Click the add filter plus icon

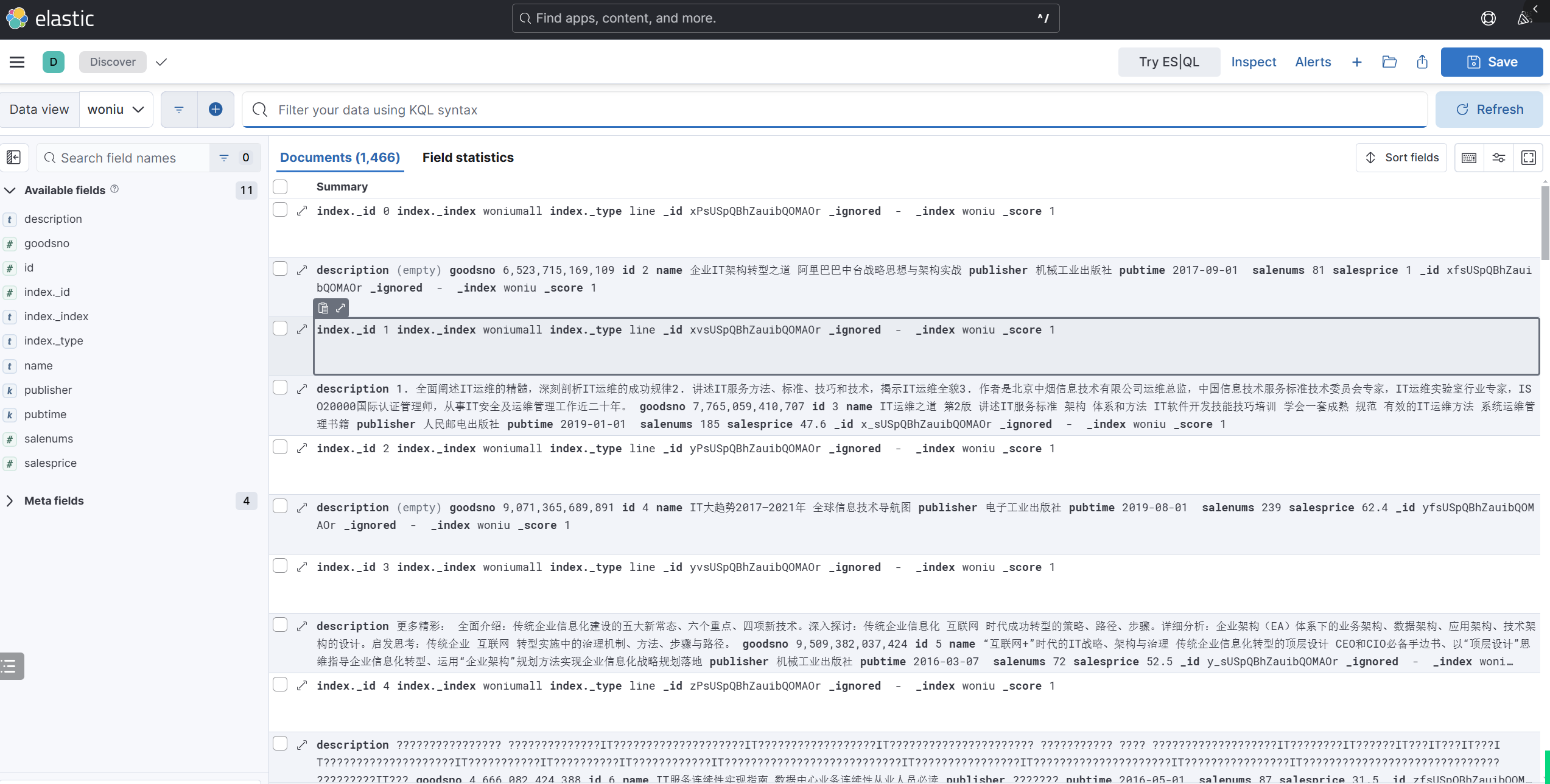(216, 110)
